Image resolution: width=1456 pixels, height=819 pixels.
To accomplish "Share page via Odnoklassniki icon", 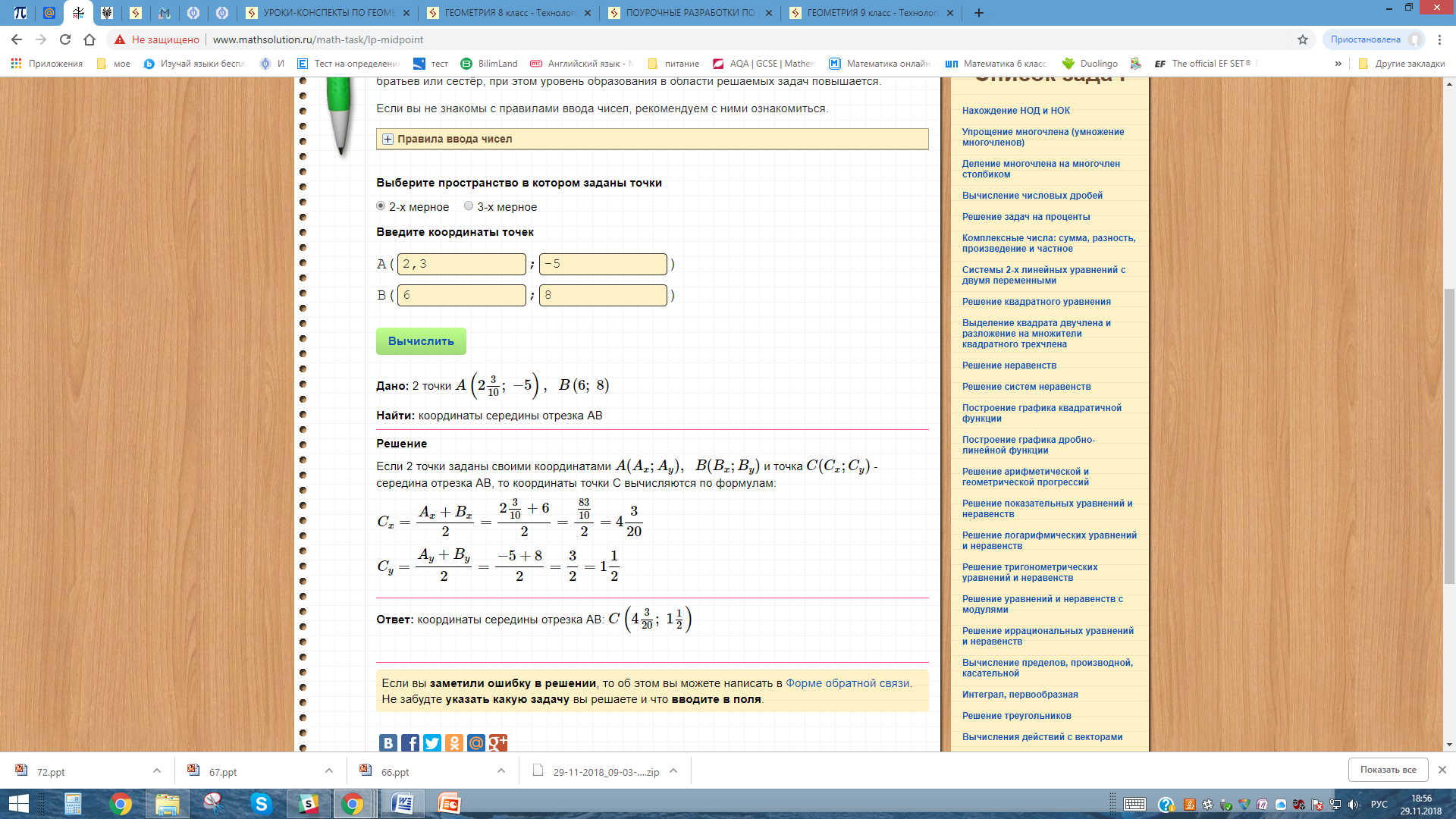I will pyautogui.click(x=453, y=742).
